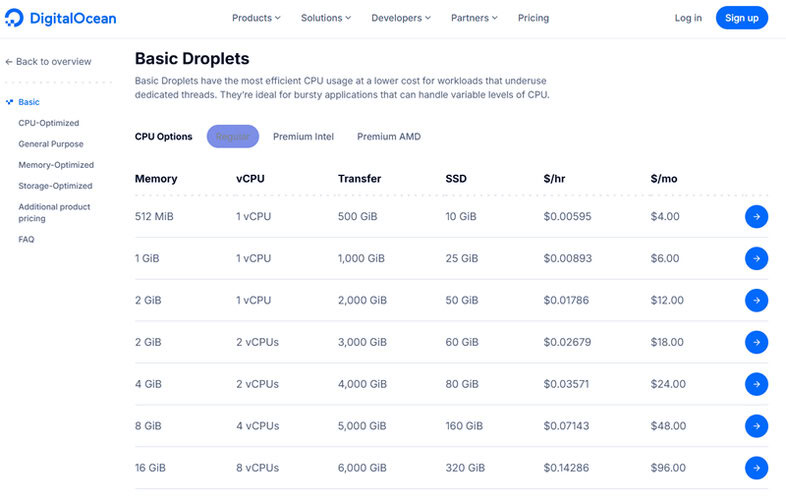
Task: Click the $0.14286 hourly price
Action: pos(566,468)
